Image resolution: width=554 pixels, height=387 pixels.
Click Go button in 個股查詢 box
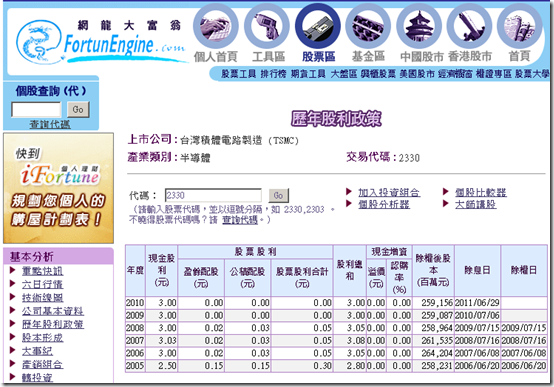coord(78,109)
